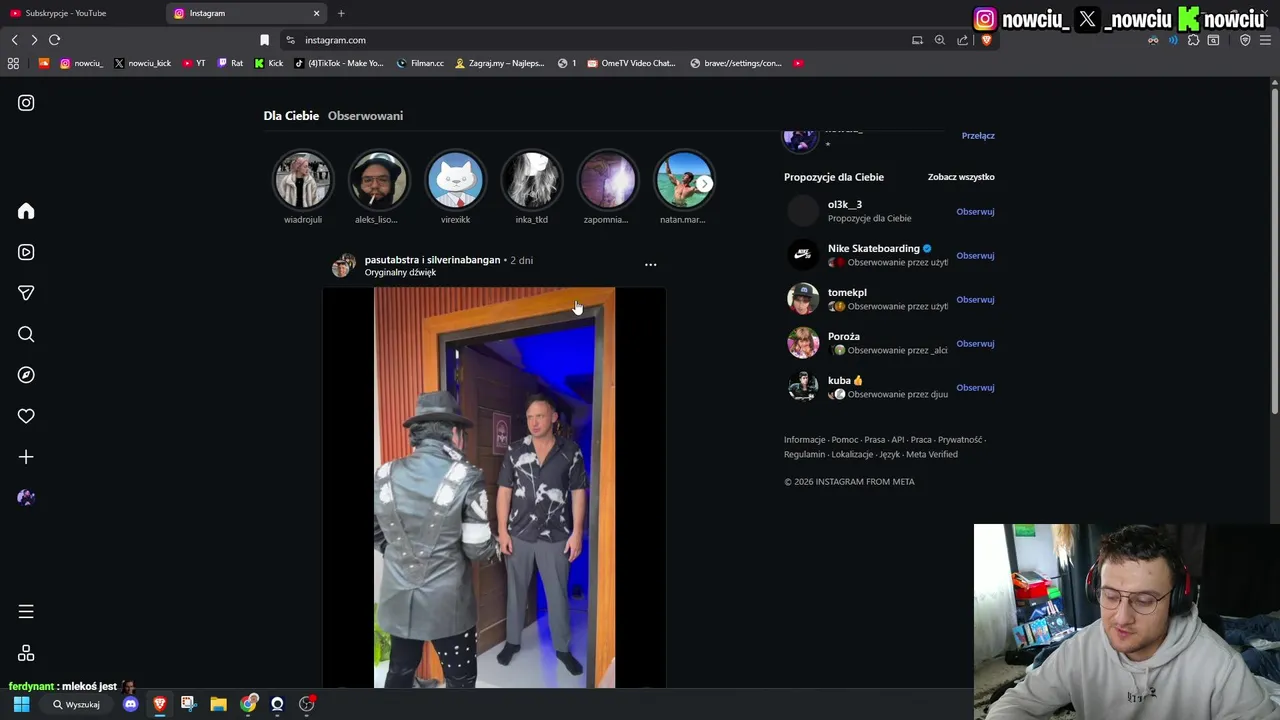Screen dimensions: 1280x720
Task: Open zoom magnifier icon in address bar
Action: tap(940, 40)
